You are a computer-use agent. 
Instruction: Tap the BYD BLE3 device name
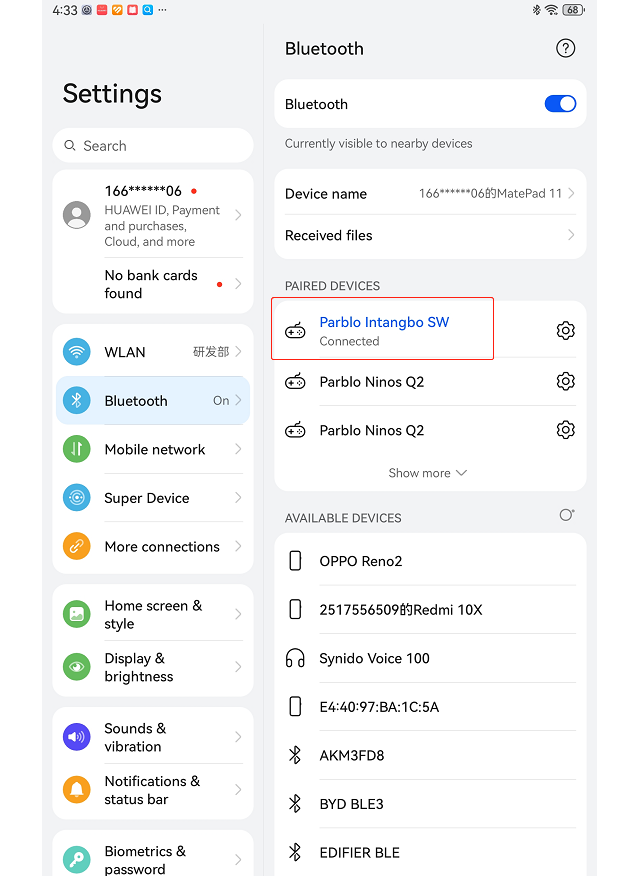point(351,803)
